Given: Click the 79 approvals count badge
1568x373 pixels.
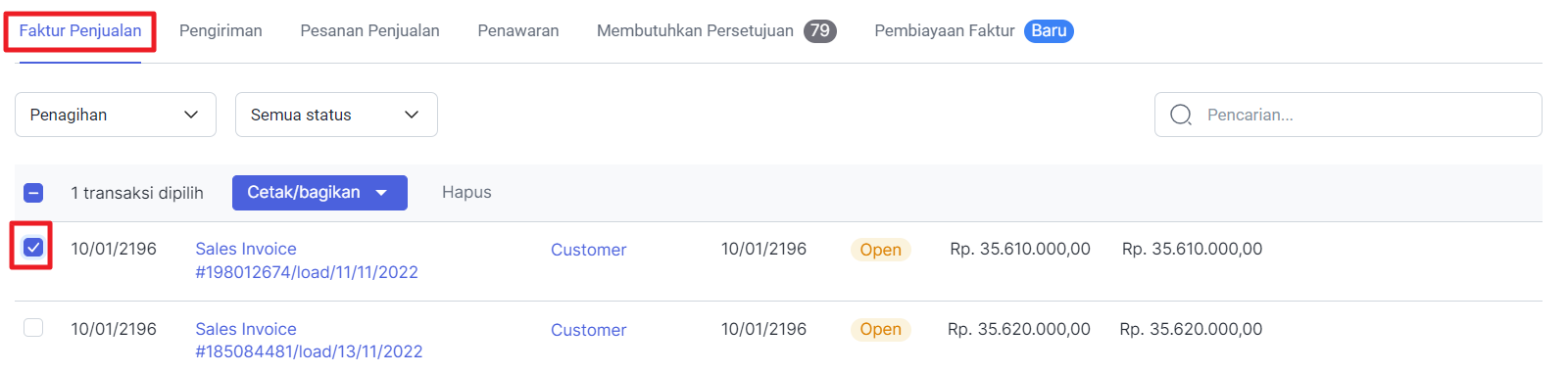Looking at the screenshot, I should (820, 31).
